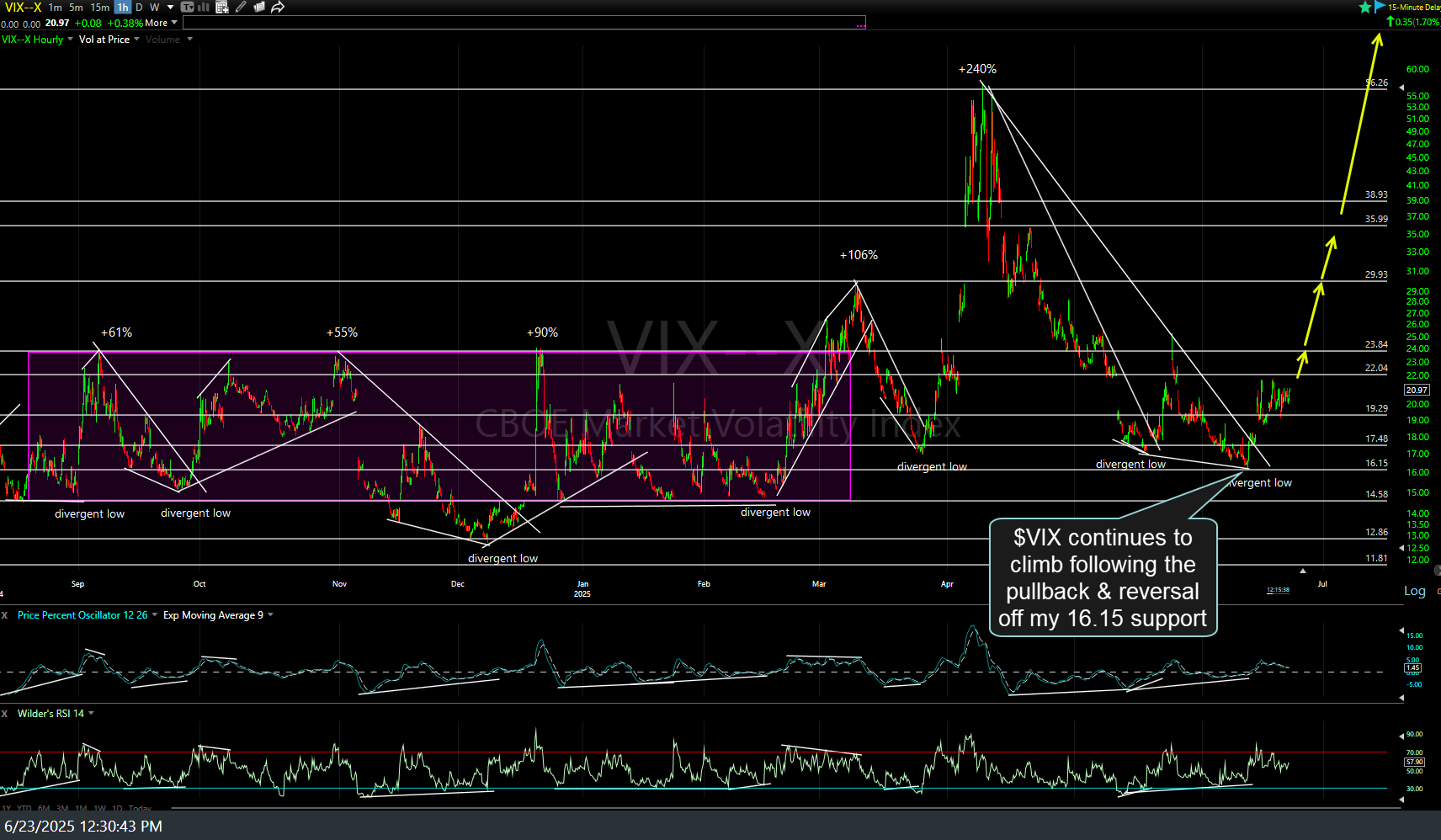Close the Wilder's RSI pane
This screenshot has height=840, width=1441.
[x=5, y=714]
